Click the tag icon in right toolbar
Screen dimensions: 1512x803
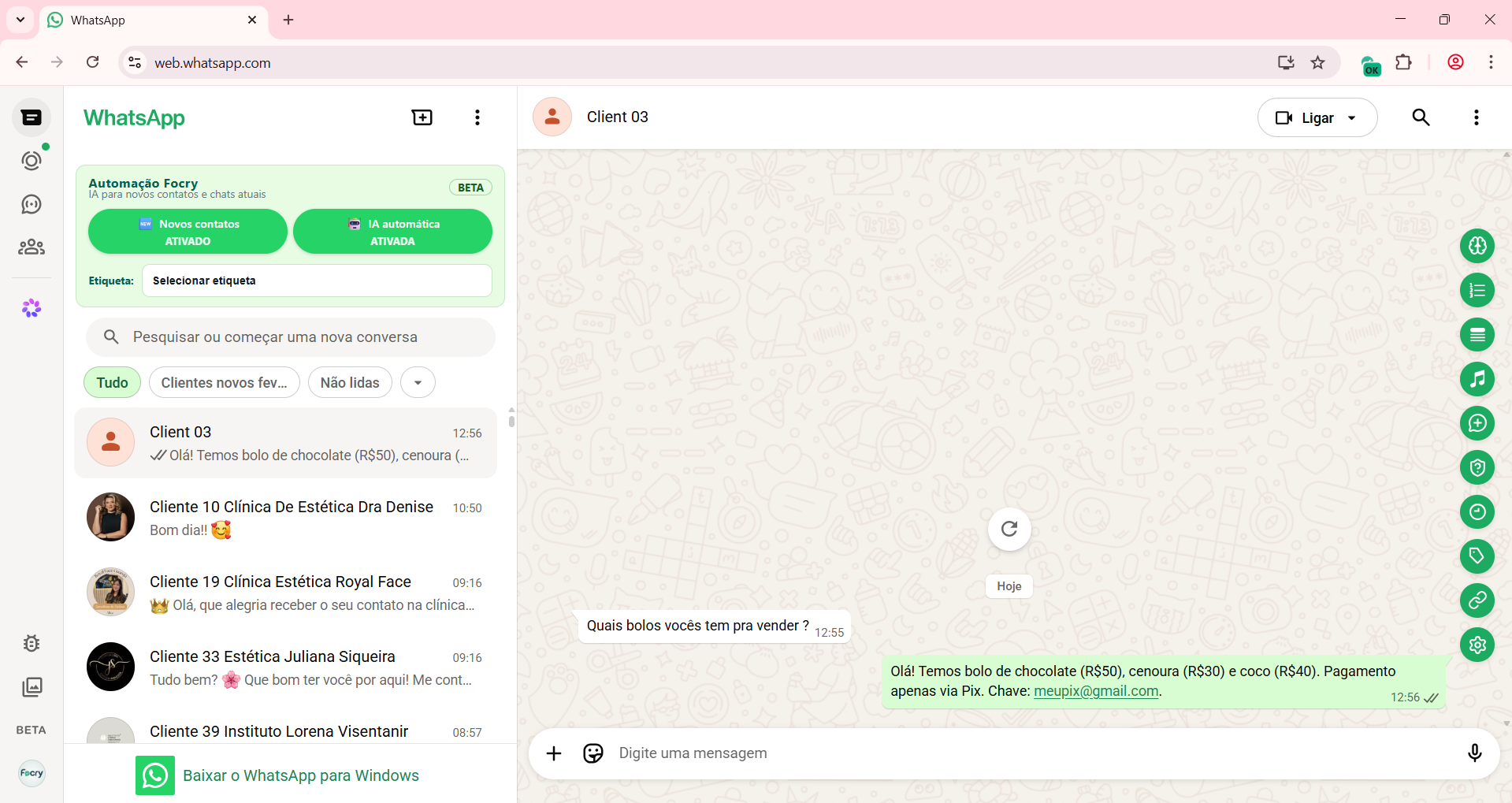click(1477, 556)
